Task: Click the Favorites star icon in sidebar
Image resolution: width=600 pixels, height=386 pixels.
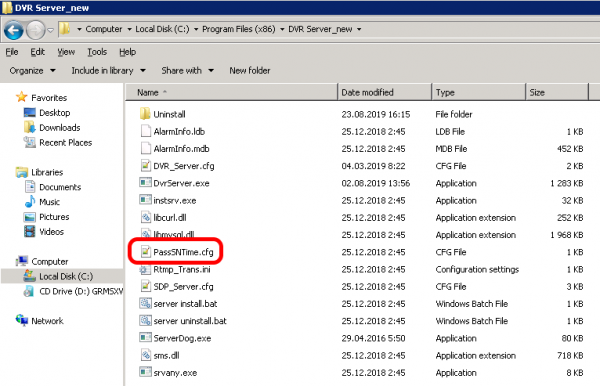Action: click(21, 97)
